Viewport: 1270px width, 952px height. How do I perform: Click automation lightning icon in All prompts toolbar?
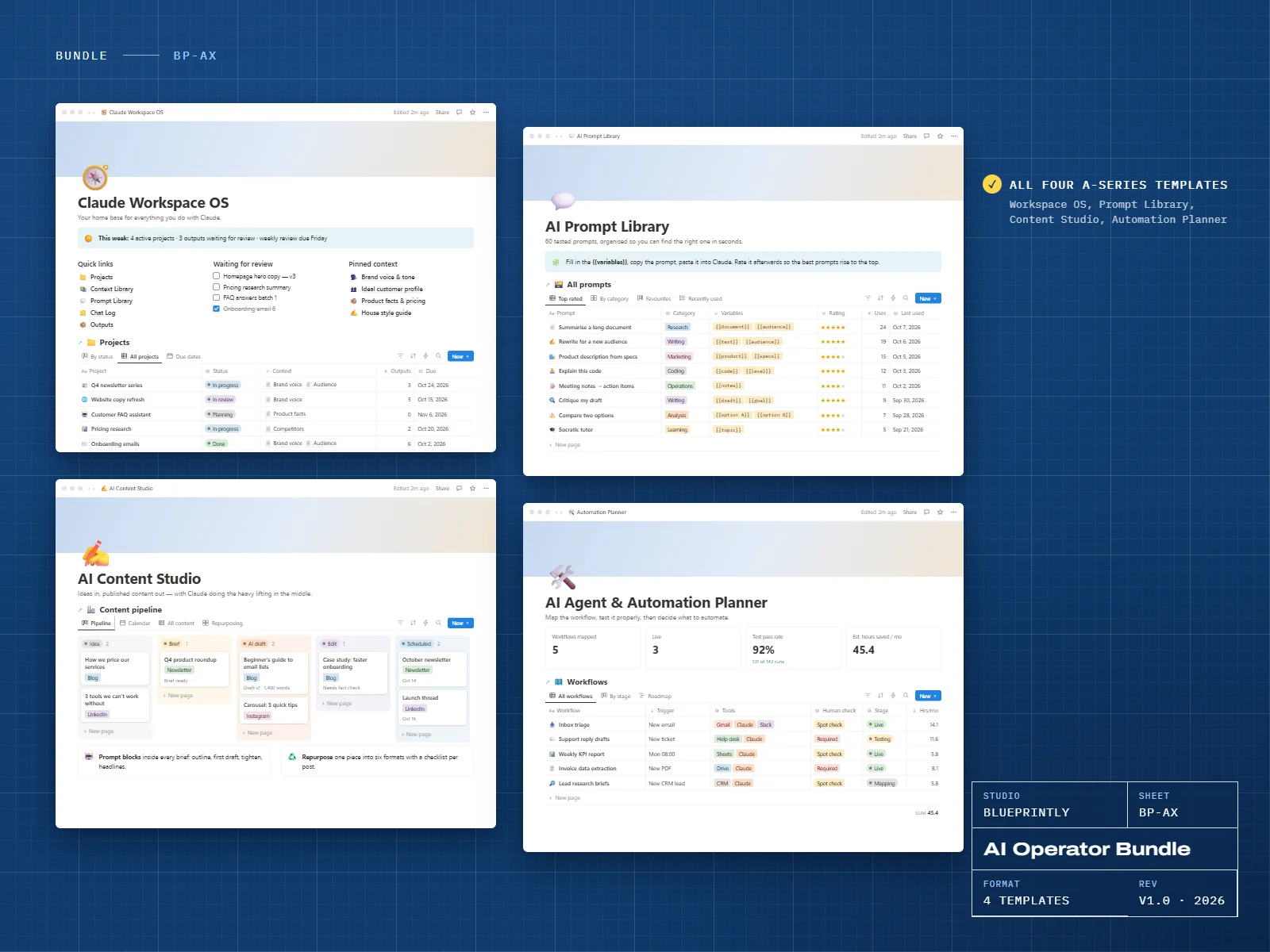893,298
